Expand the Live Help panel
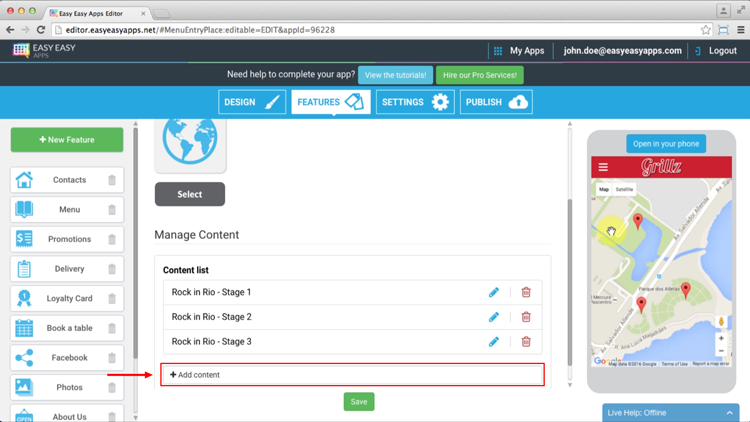Viewport: 750px width, 422px height. (729, 412)
